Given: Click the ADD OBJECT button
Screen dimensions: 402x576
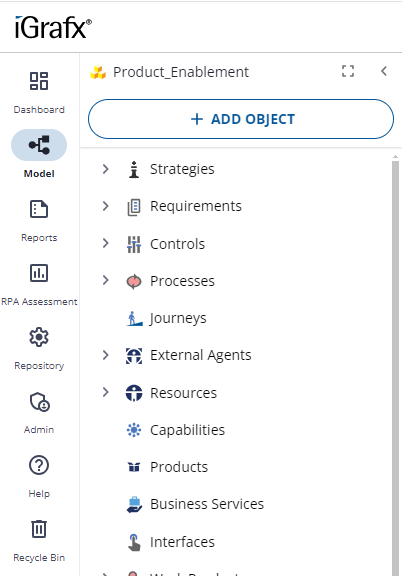Looking at the screenshot, I should coord(241,119).
